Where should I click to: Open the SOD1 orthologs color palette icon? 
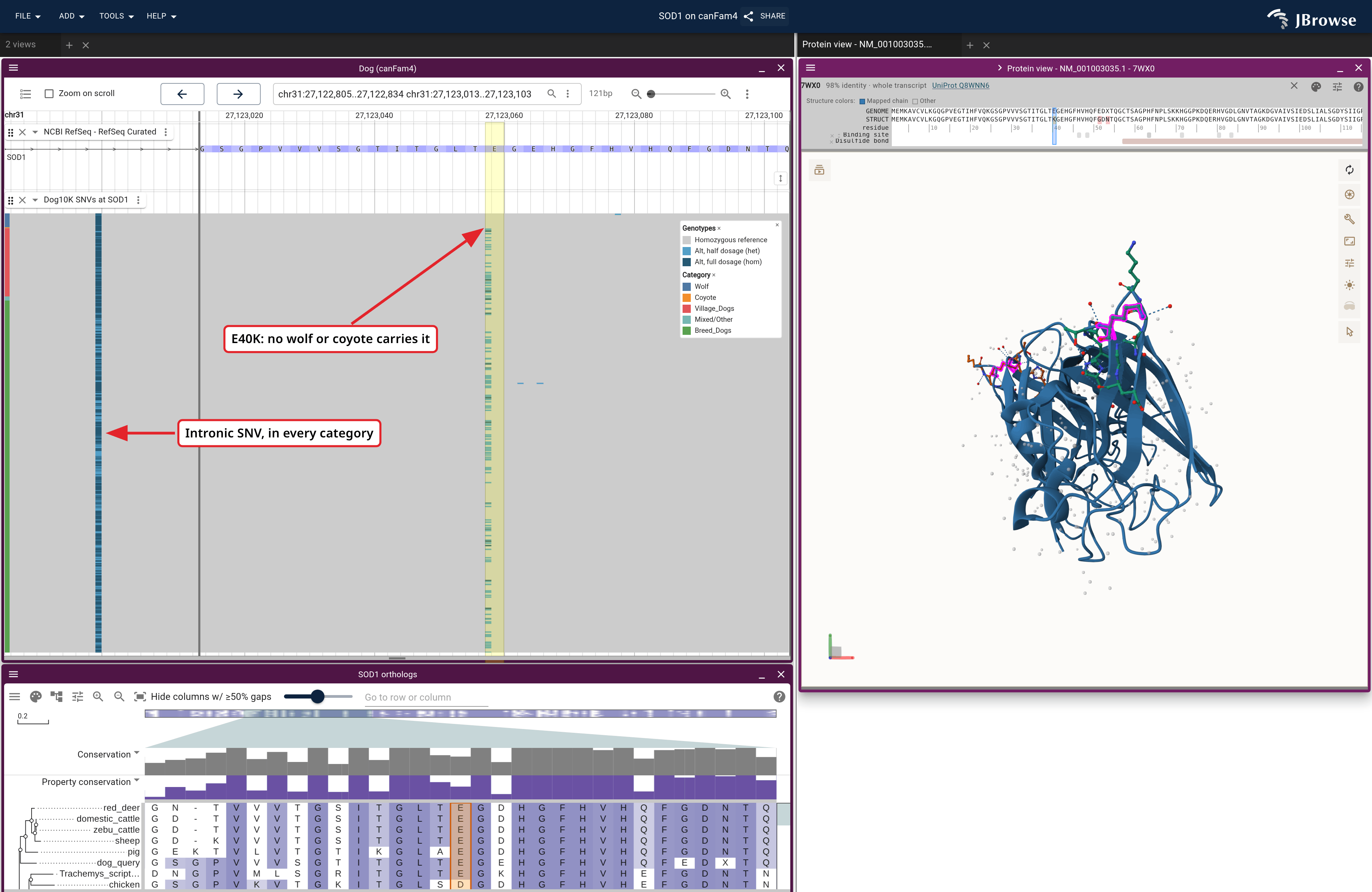click(x=36, y=696)
